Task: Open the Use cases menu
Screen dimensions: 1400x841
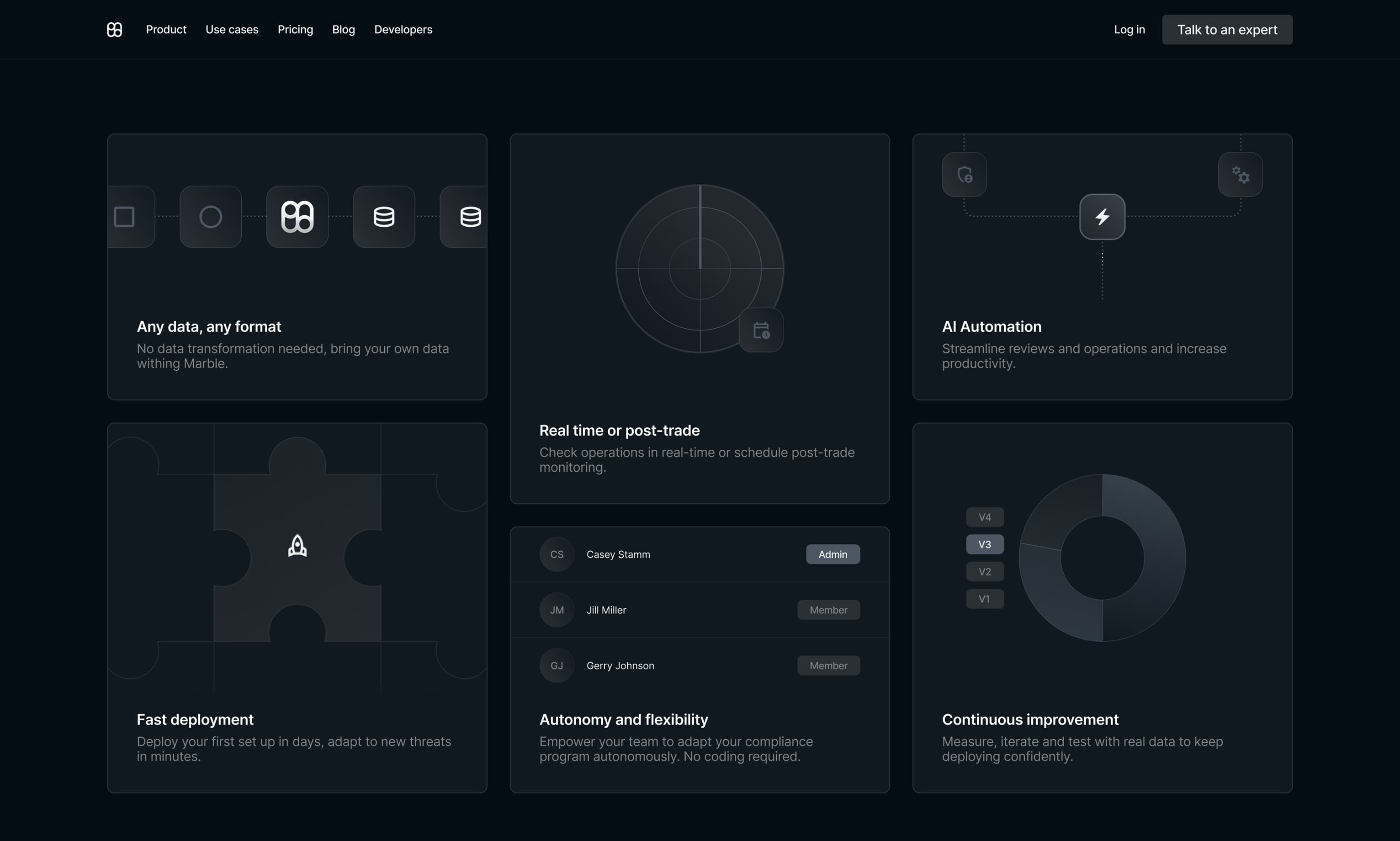Action: [232, 29]
